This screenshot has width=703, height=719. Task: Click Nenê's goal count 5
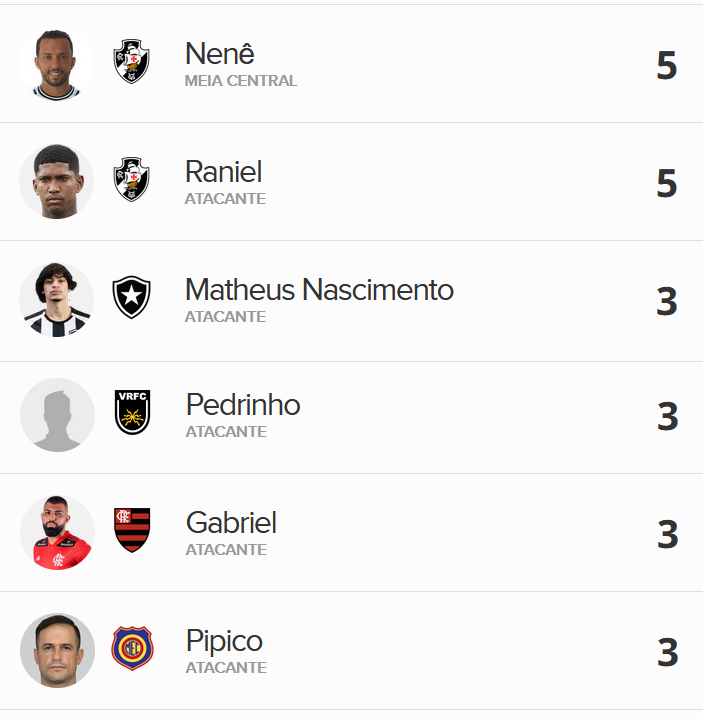pyautogui.click(x=667, y=66)
